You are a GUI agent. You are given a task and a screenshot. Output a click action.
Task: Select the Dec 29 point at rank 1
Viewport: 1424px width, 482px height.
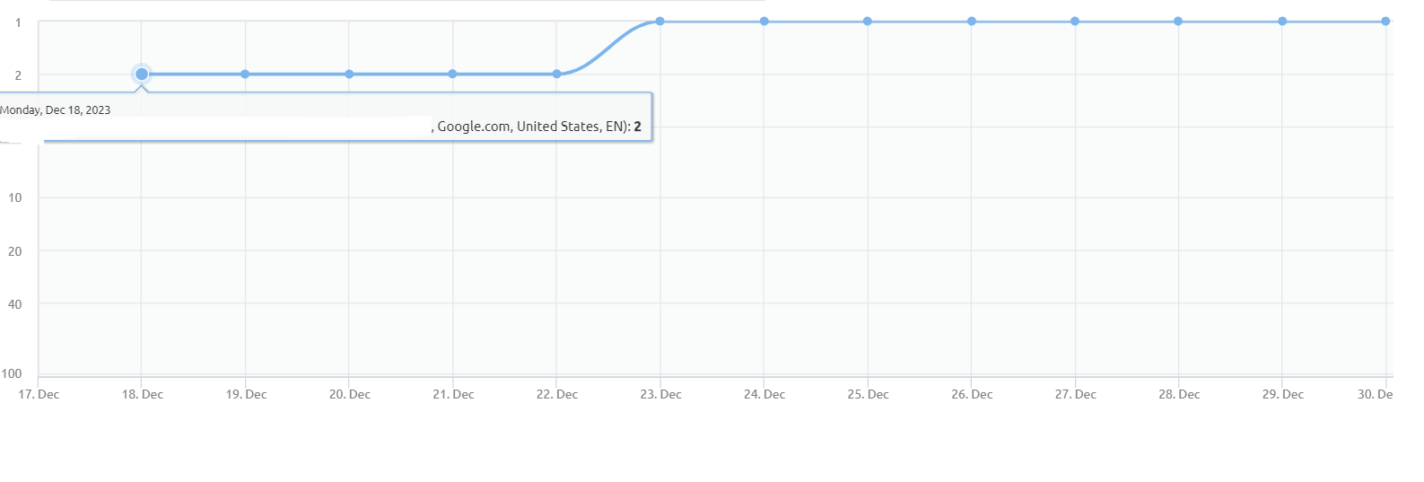(1282, 21)
